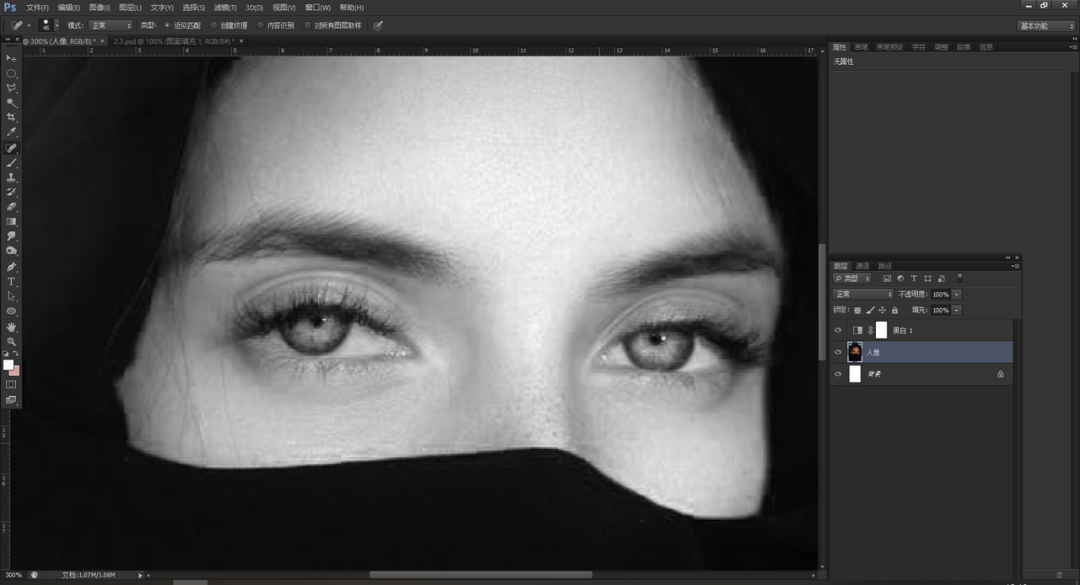Toggle lock position for layer

[x=882, y=310]
